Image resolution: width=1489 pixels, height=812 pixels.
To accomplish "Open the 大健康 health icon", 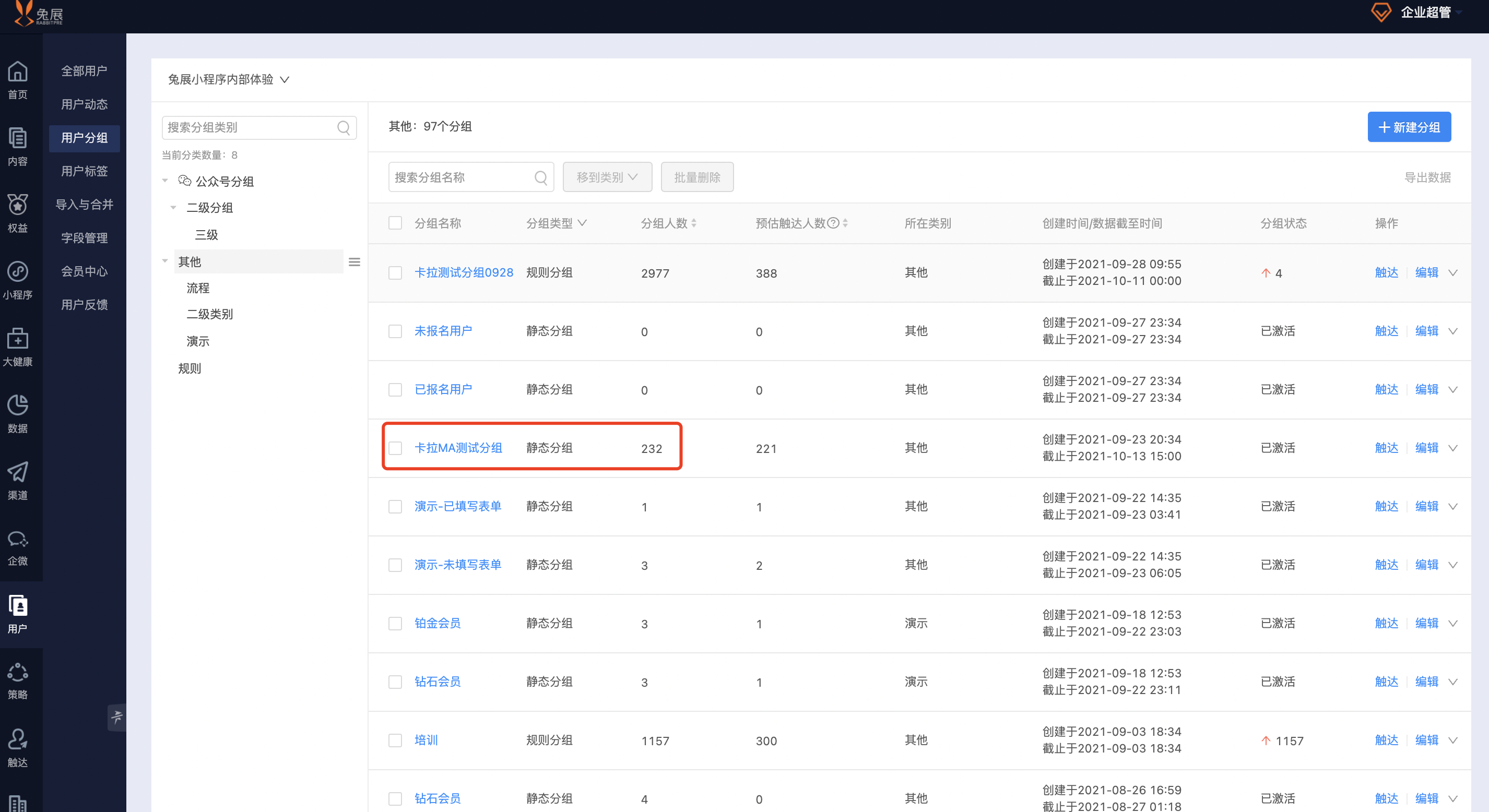I will click(17, 339).
